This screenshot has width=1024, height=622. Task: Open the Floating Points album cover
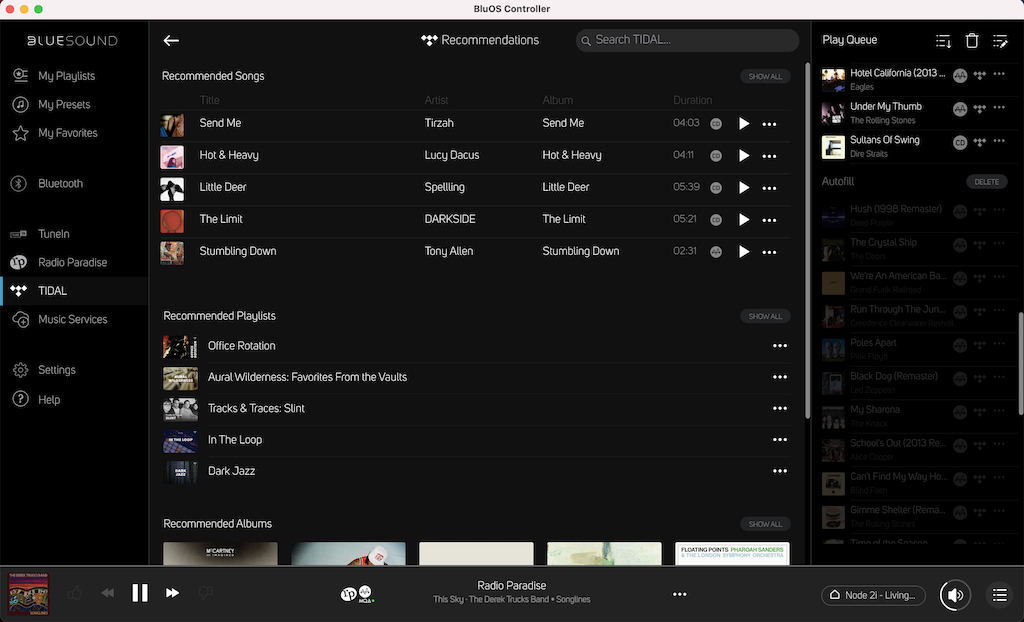[732, 553]
